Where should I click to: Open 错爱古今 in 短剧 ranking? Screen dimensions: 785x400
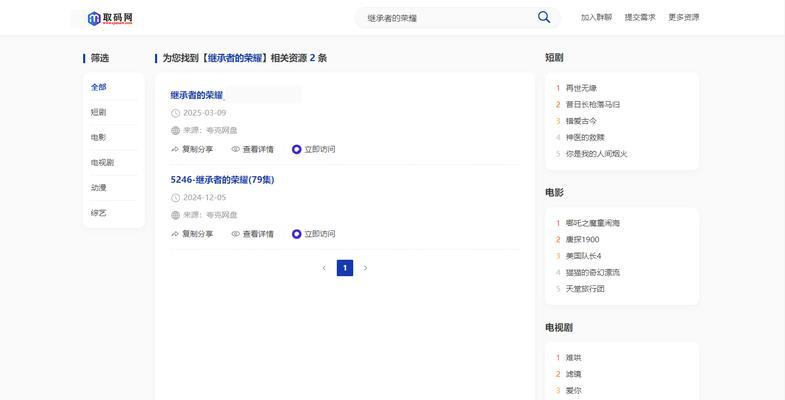click(581, 121)
